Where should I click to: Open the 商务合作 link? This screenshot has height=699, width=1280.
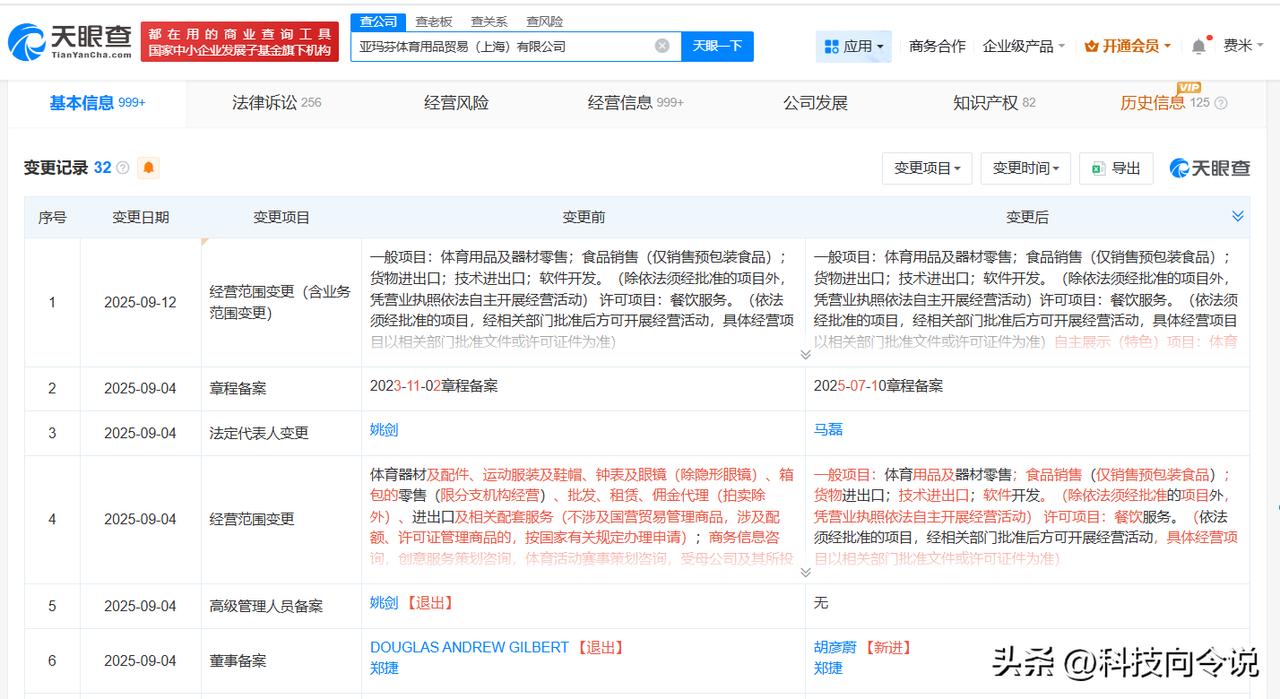coord(937,46)
